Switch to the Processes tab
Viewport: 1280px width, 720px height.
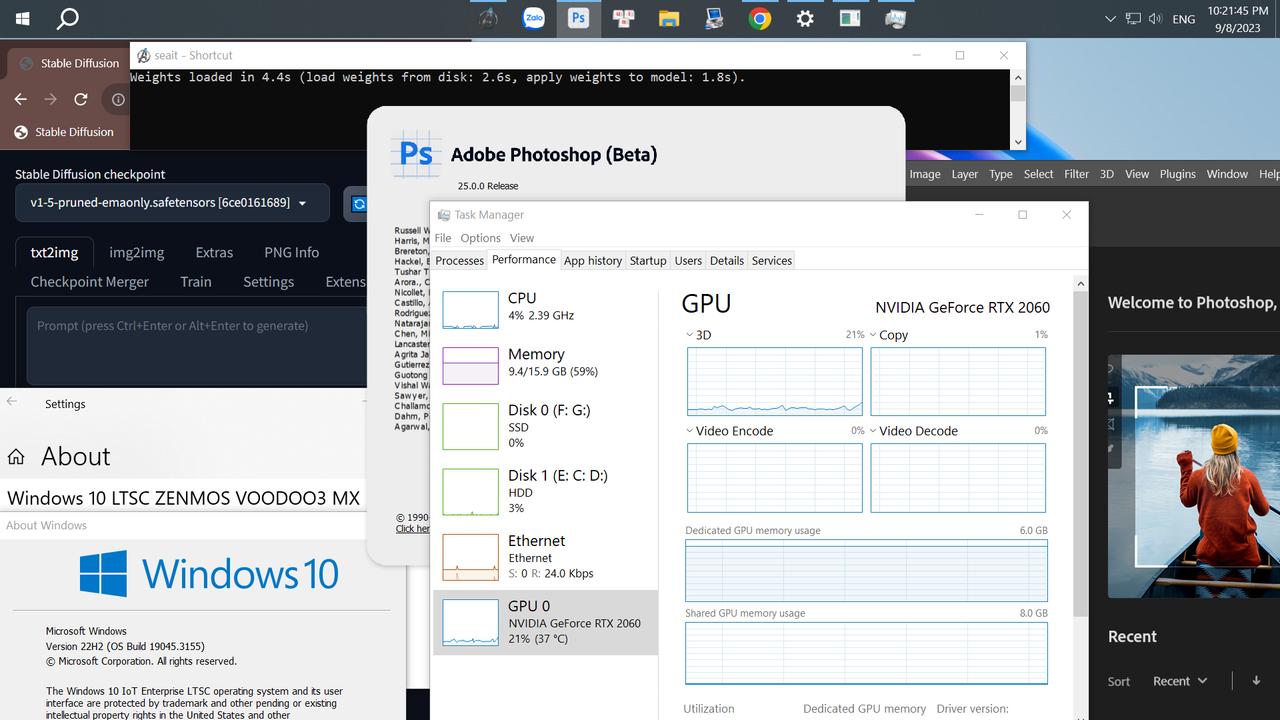pyautogui.click(x=460, y=261)
